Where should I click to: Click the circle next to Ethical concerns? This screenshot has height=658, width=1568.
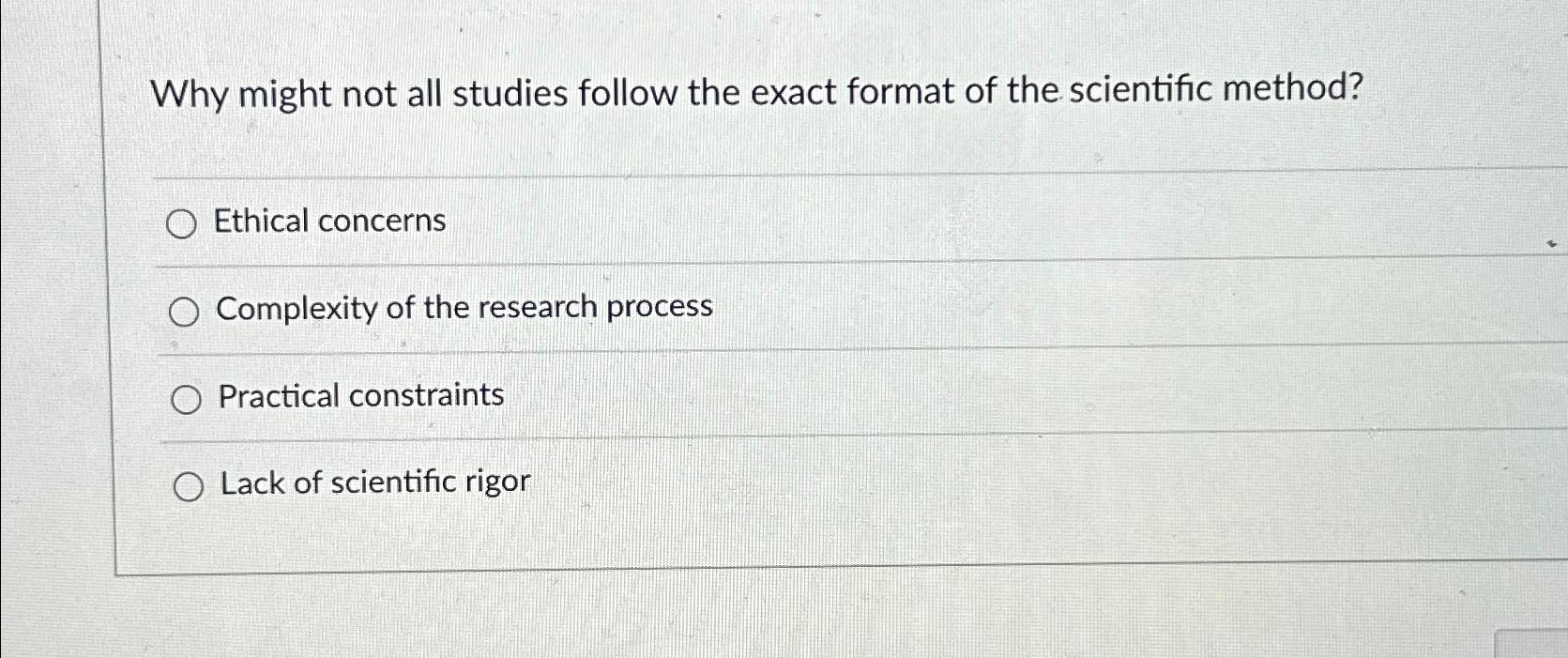coord(183,223)
